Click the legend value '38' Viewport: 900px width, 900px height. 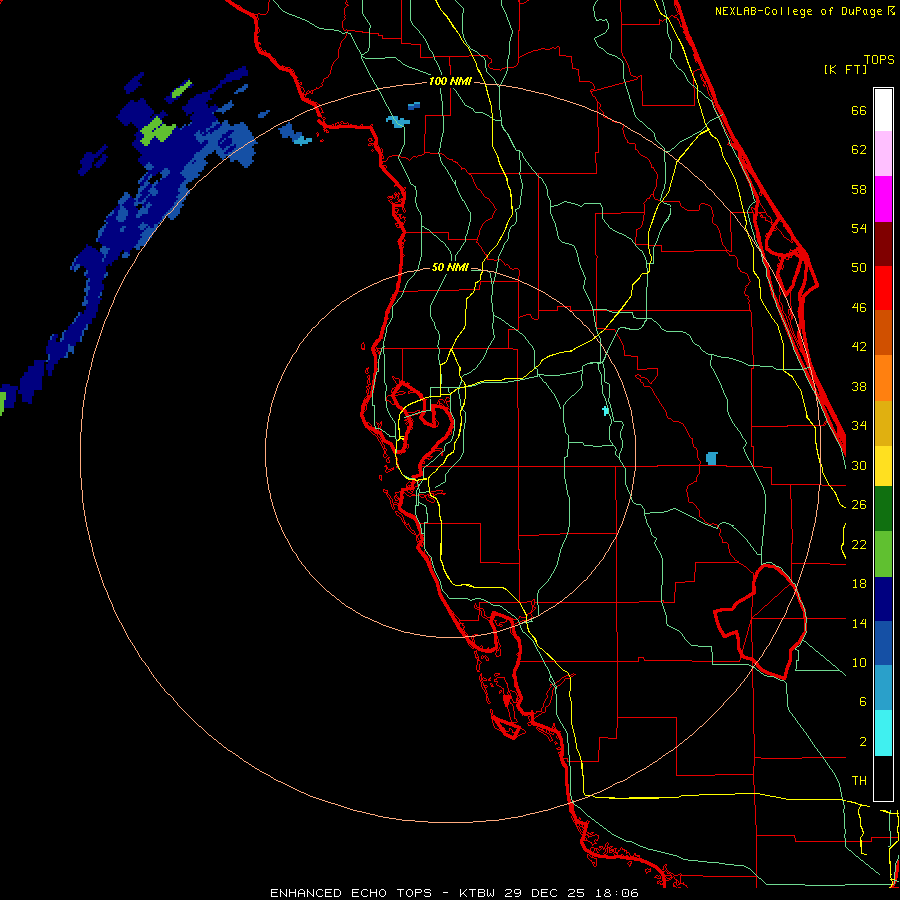859,386
